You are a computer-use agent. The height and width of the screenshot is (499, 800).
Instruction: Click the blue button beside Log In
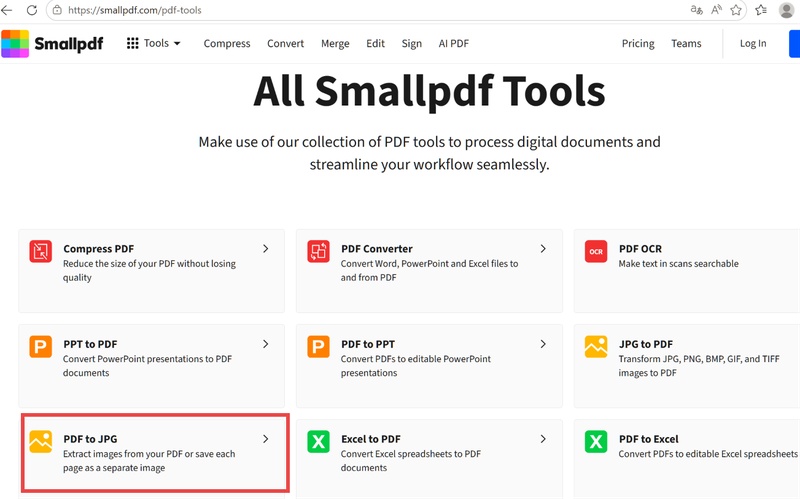point(795,43)
